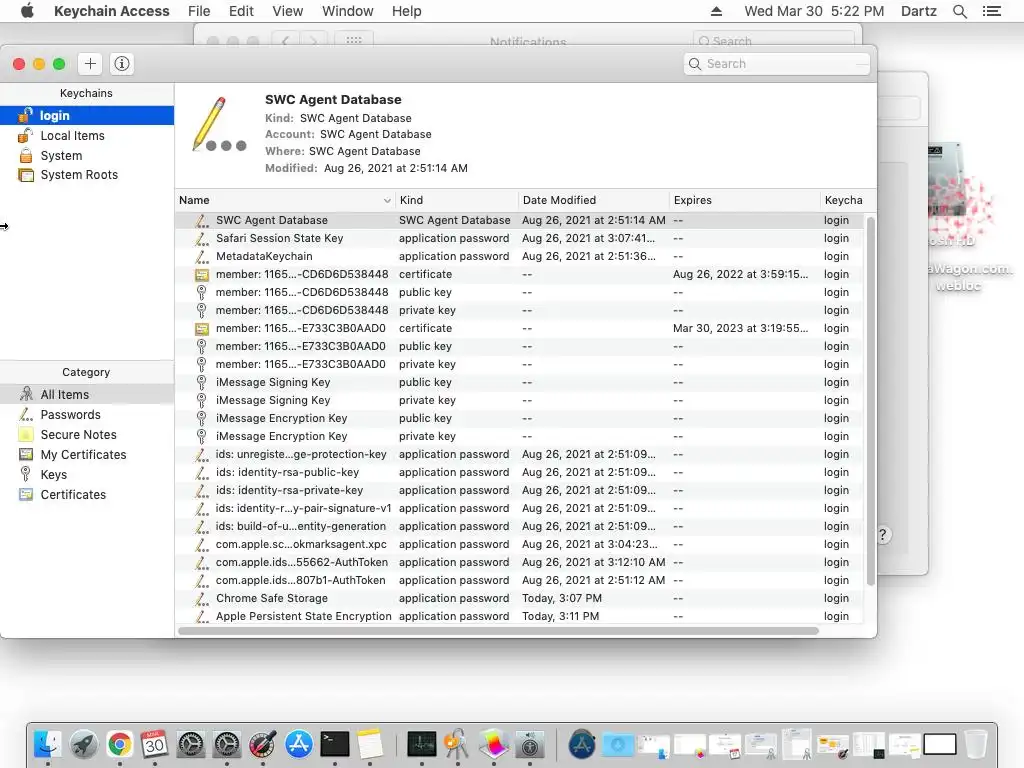Click the help question mark in background window
This screenshot has width=1024, height=768.
coord(882,535)
